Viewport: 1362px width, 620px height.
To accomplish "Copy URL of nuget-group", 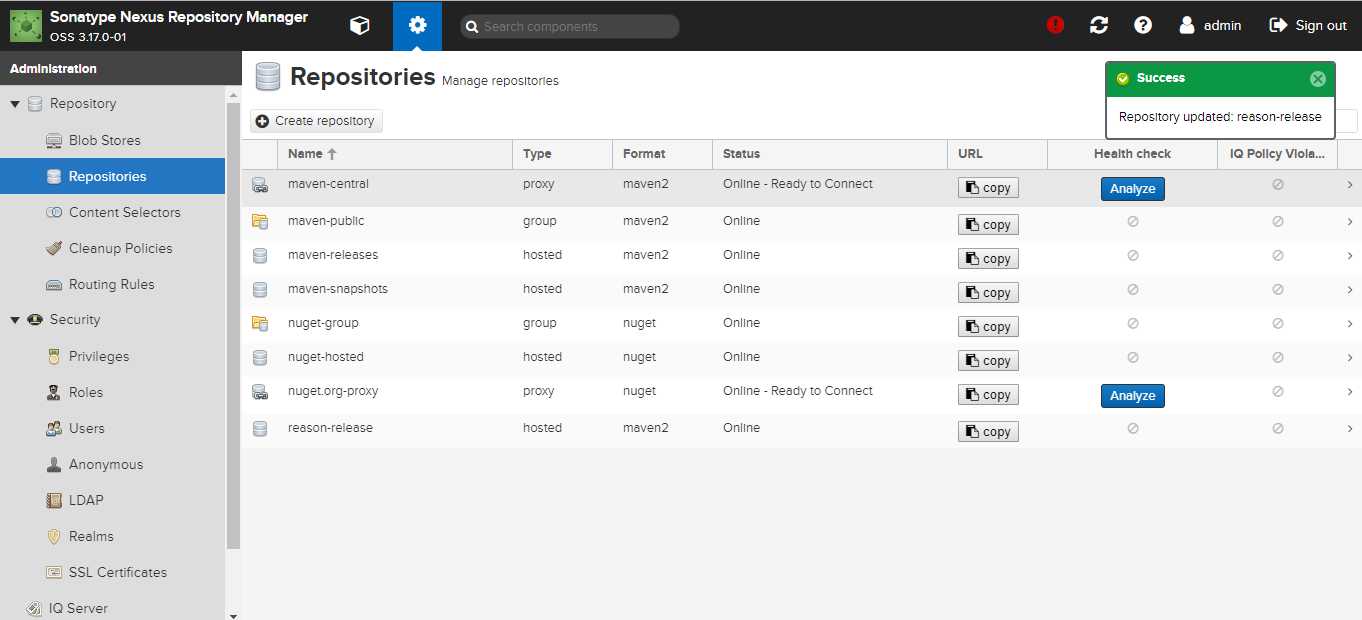I will pos(988,327).
